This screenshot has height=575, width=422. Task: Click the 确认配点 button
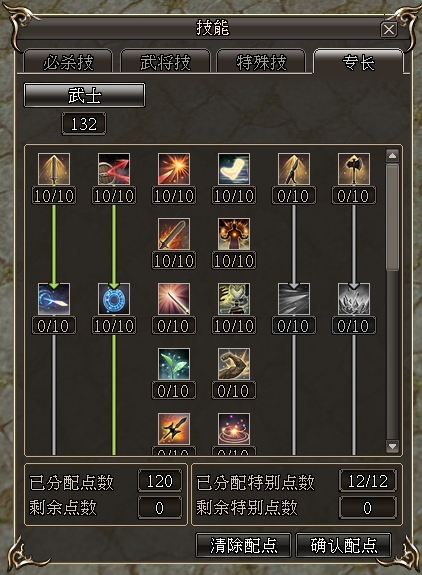pyautogui.click(x=344, y=545)
